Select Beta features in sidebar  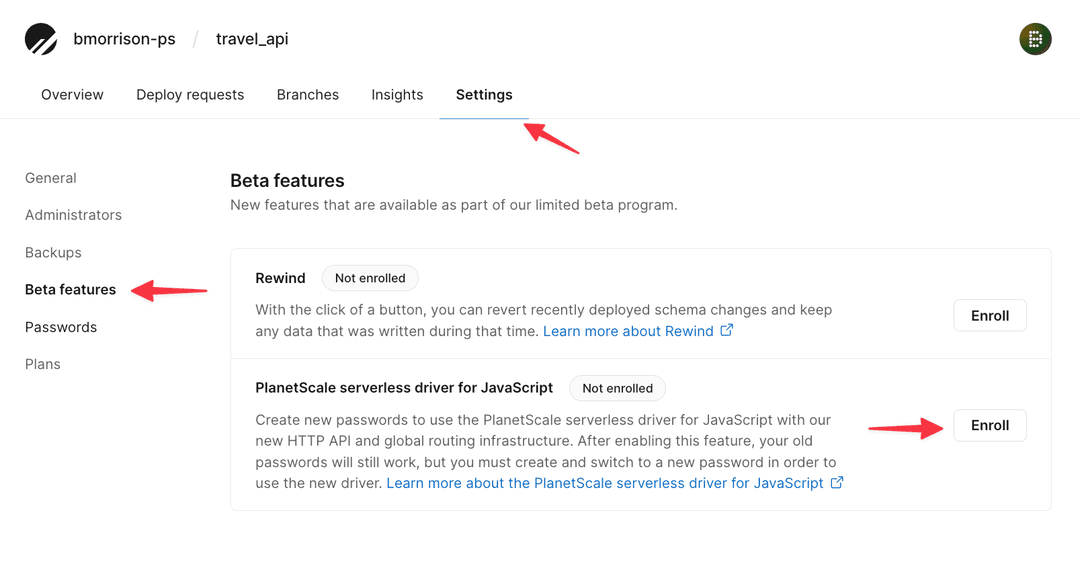pyautogui.click(x=70, y=290)
